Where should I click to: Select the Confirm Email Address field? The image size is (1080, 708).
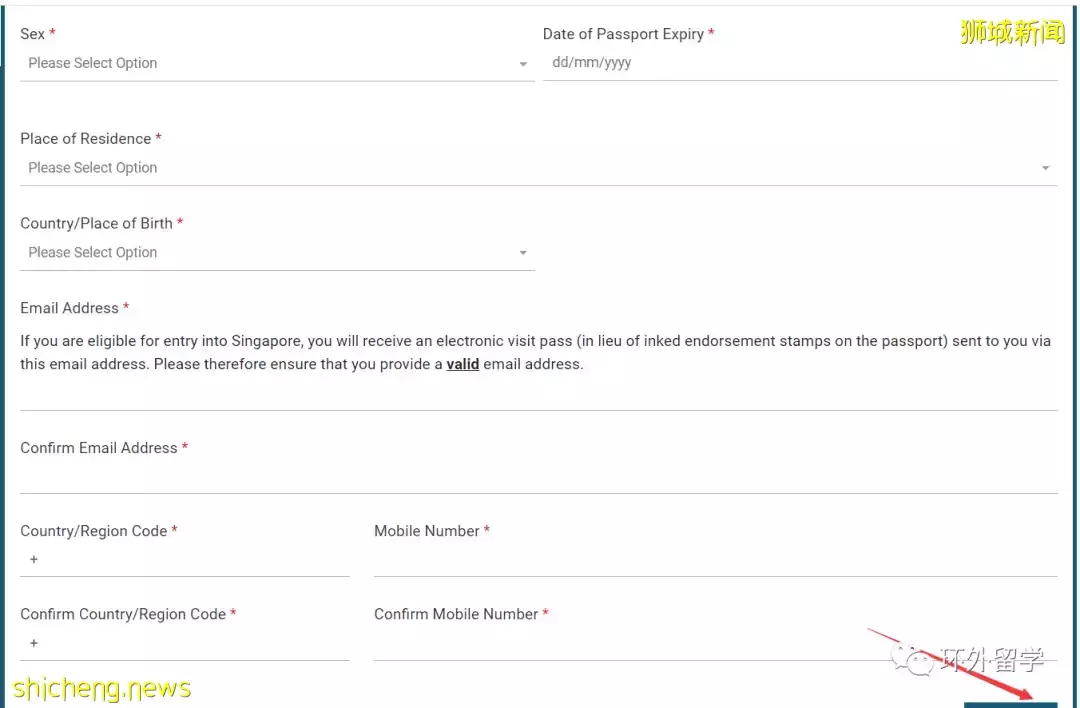coord(538,479)
